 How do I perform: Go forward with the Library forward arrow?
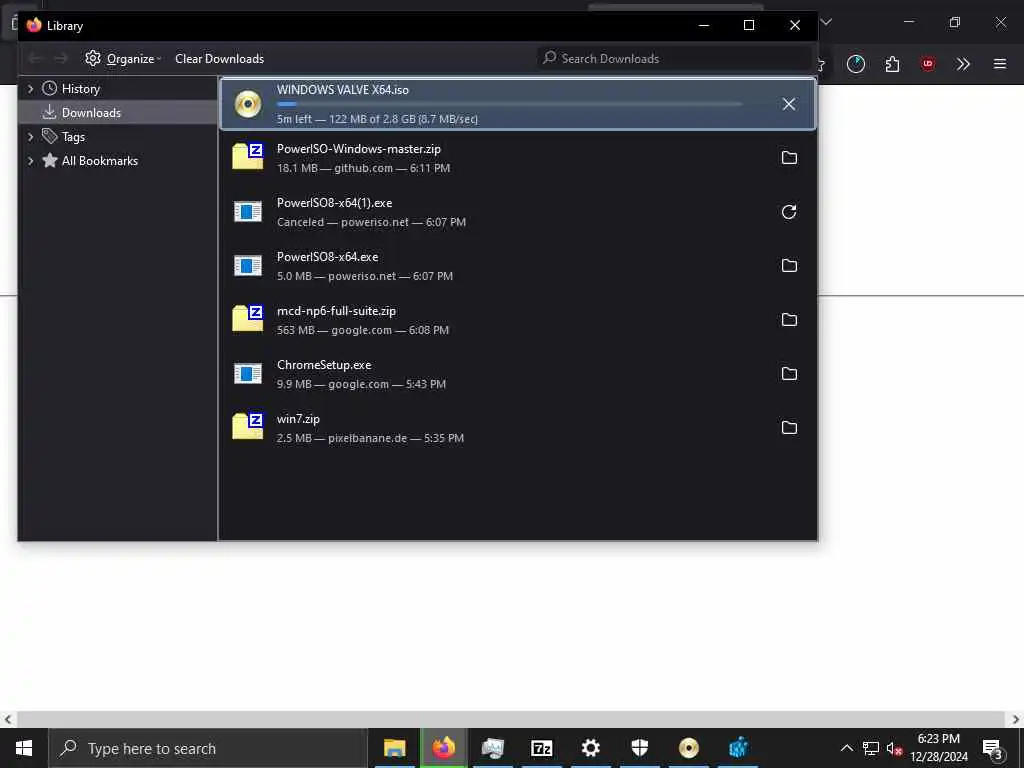pyautogui.click(x=61, y=59)
